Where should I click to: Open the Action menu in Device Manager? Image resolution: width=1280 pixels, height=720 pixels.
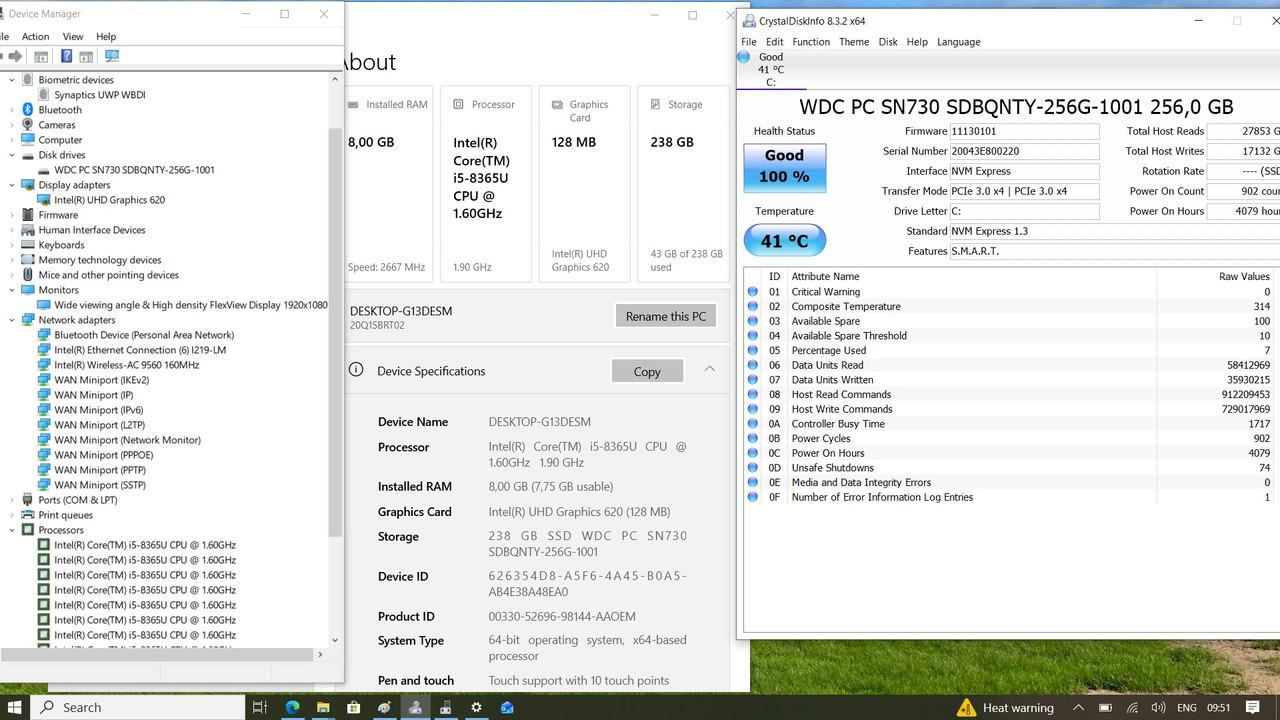pos(36,36)
